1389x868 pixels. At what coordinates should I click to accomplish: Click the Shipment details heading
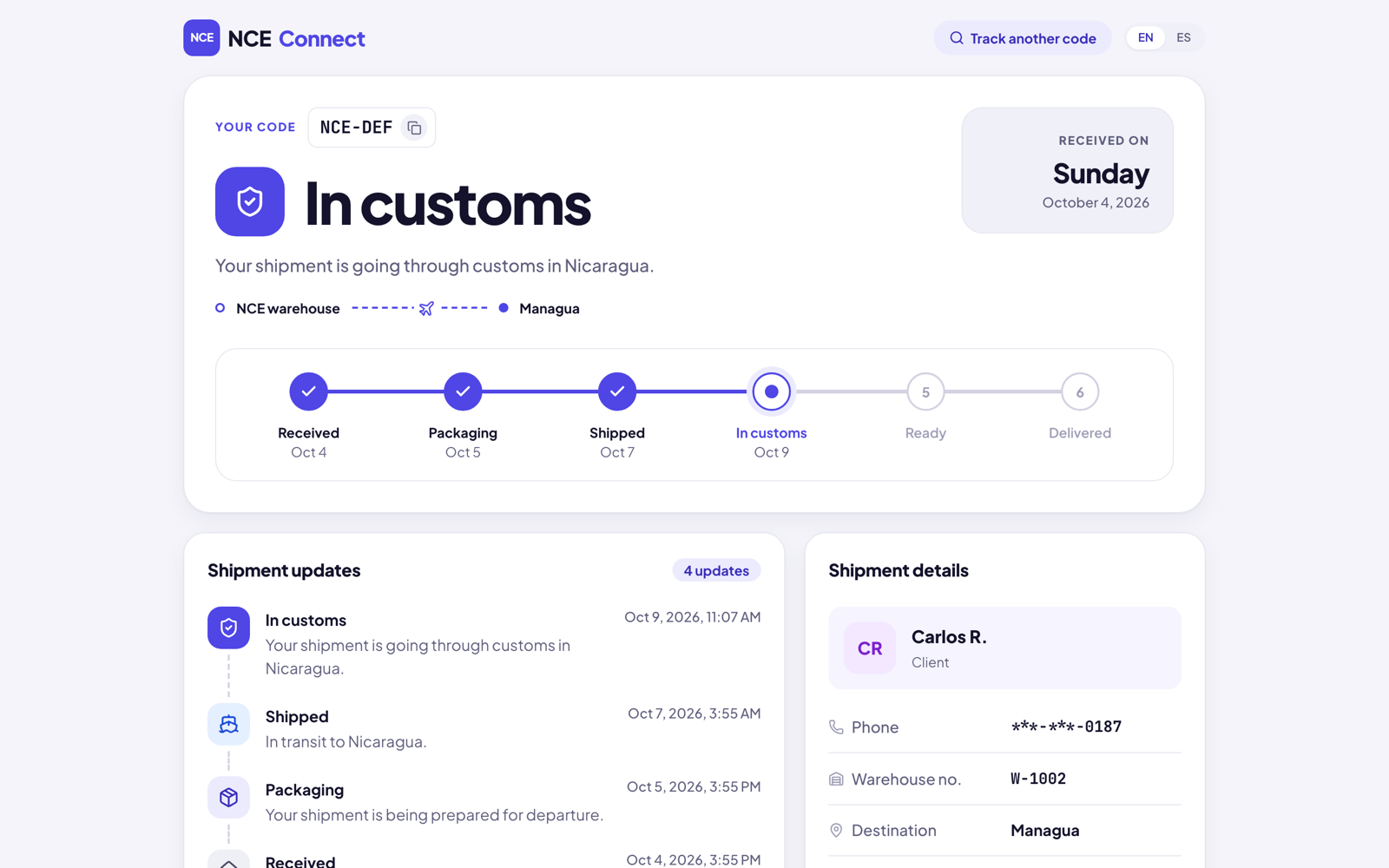(x=899, y=570)
